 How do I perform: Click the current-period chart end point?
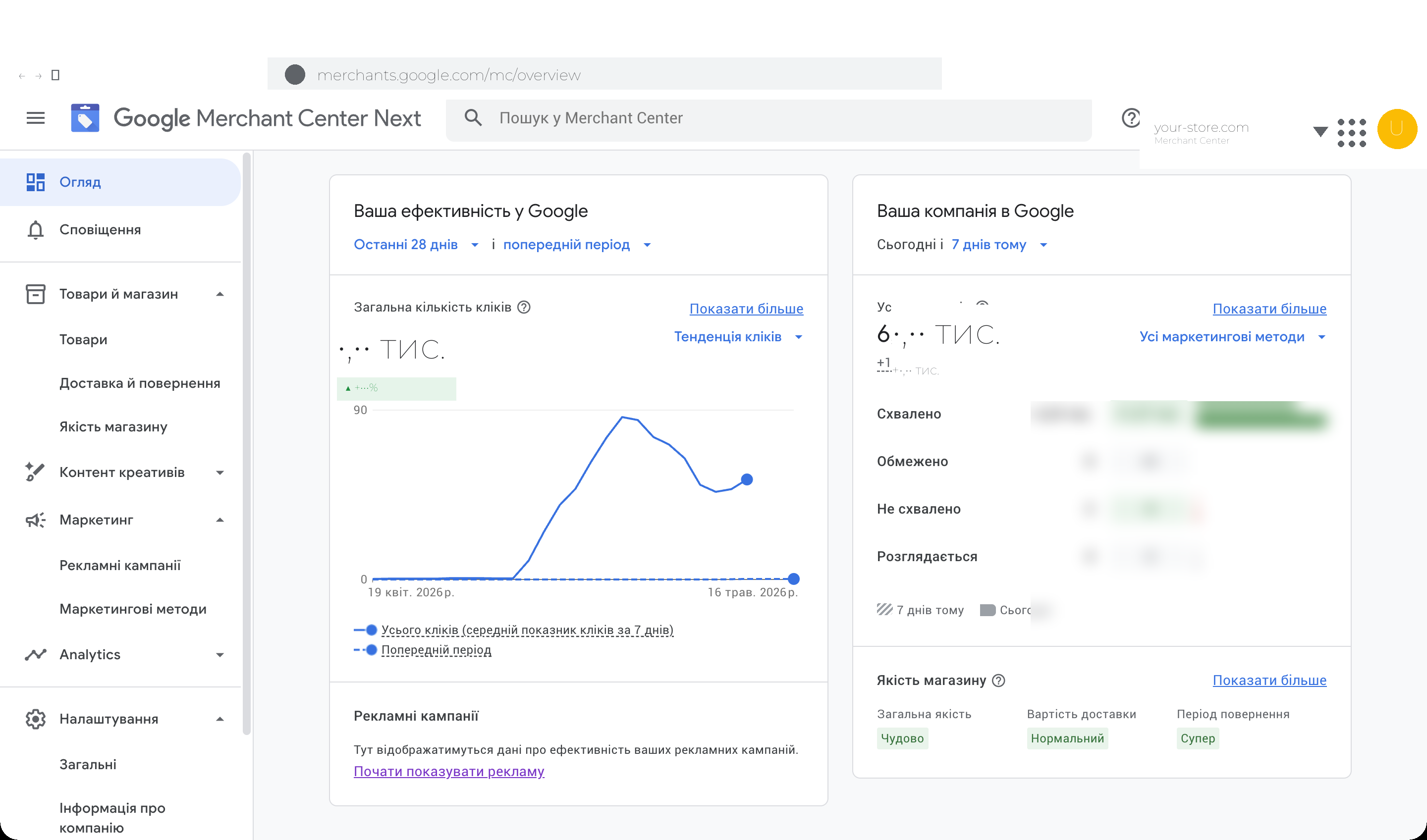[x=747, y=479]
